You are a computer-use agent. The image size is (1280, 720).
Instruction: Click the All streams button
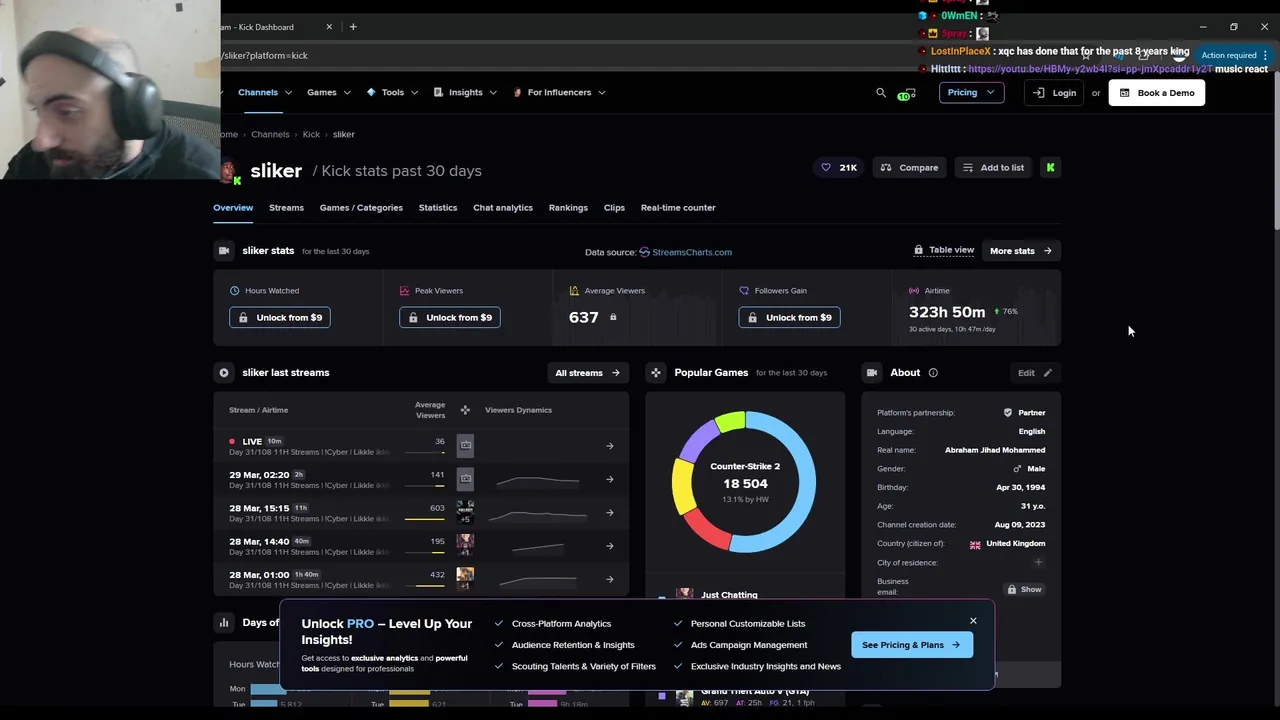point(588,373)
